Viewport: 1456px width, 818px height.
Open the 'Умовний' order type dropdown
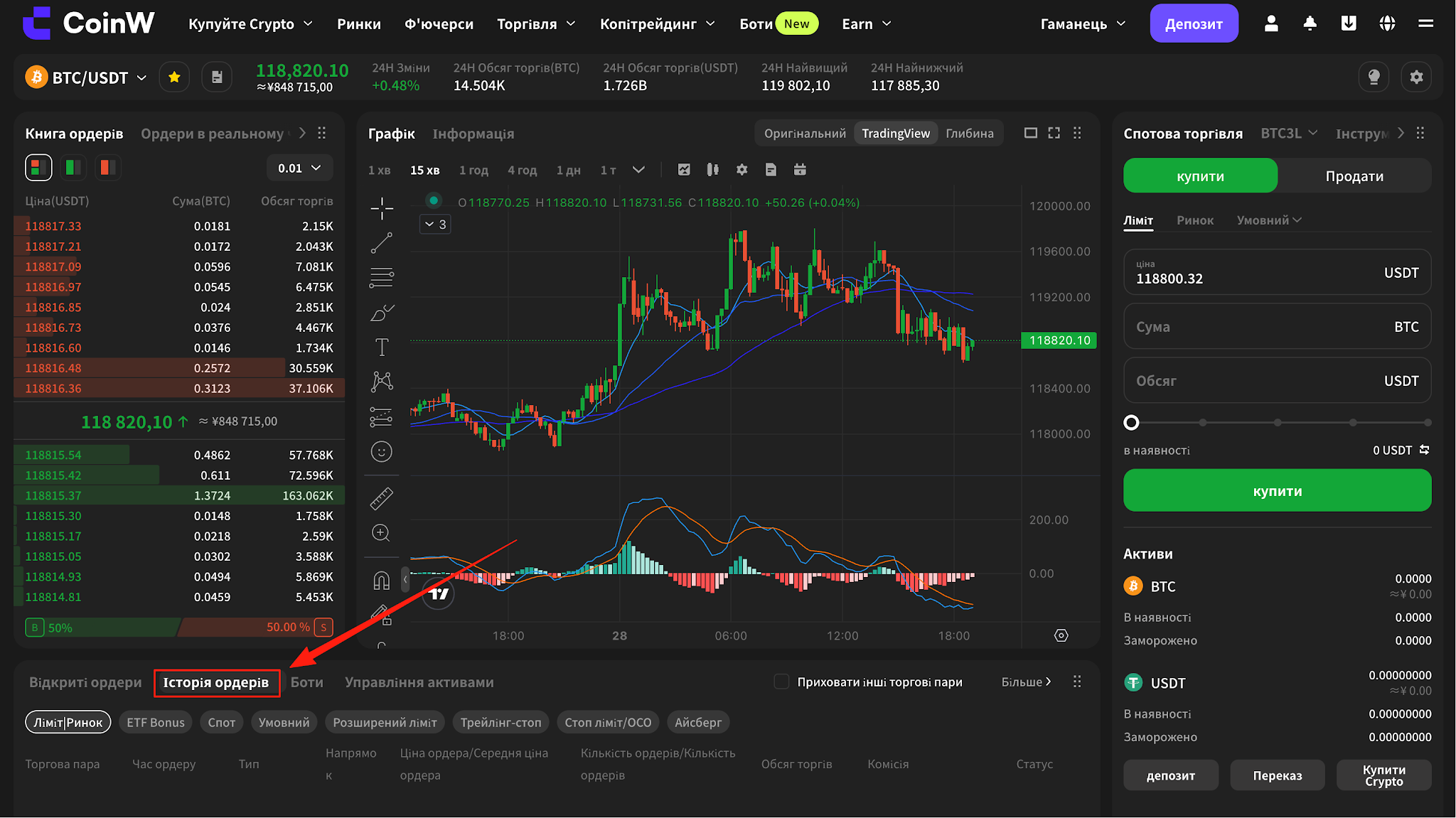click(1268, 220)
